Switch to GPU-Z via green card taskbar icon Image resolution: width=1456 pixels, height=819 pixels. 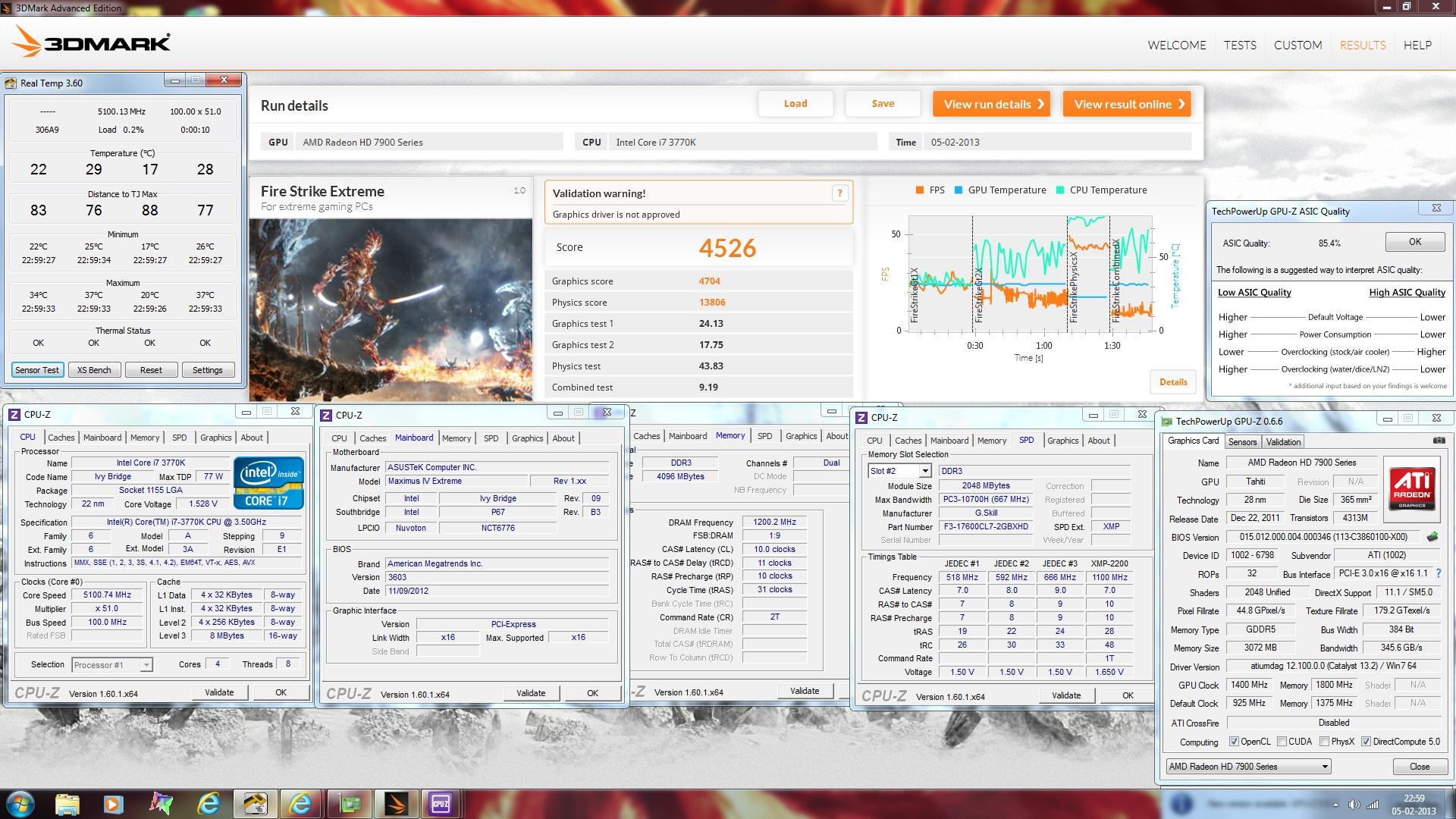pyautogui.click(x=348, y=803)
